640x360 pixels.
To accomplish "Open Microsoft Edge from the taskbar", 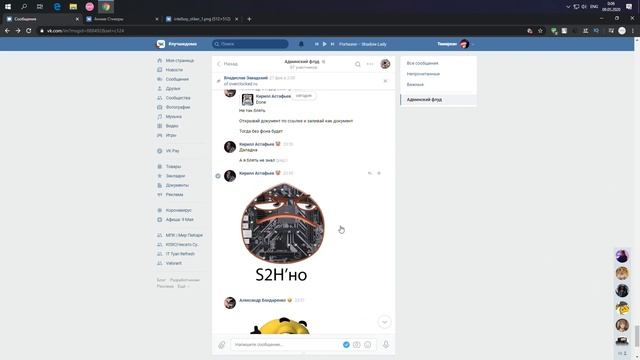I will click(57, 7).
